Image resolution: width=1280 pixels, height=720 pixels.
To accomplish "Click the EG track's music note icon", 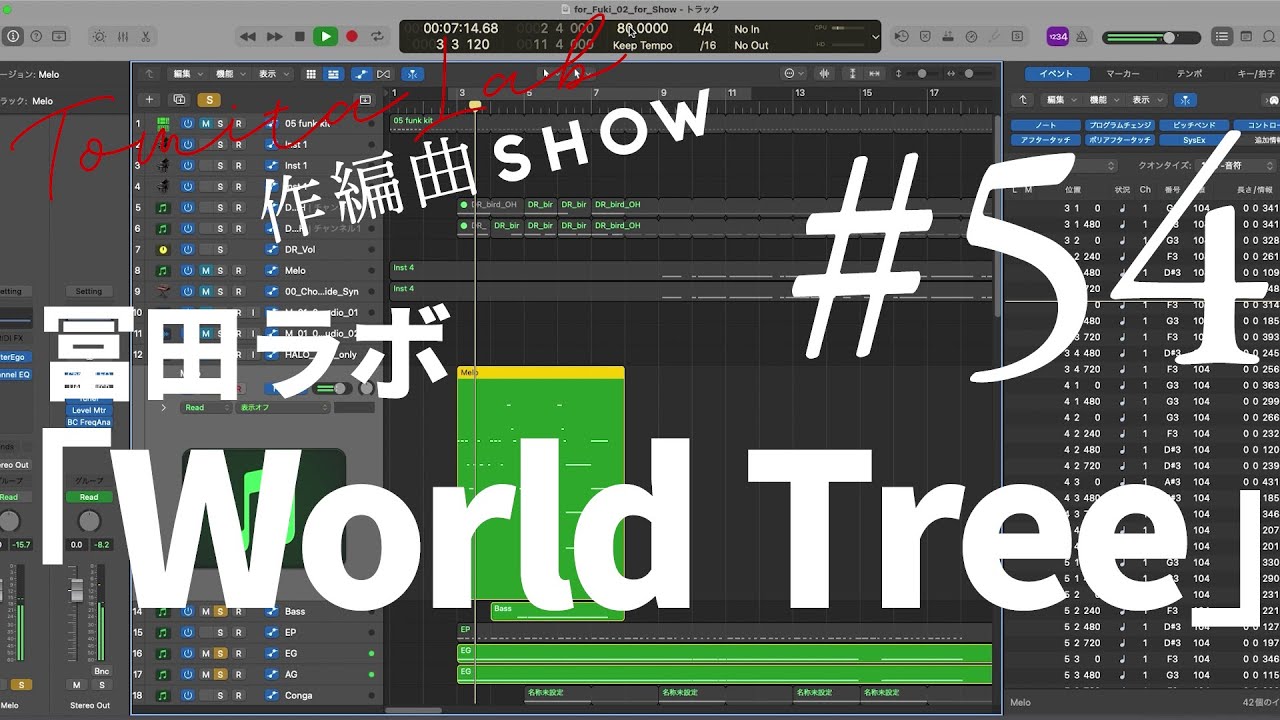I will click(x=163, y=653).
